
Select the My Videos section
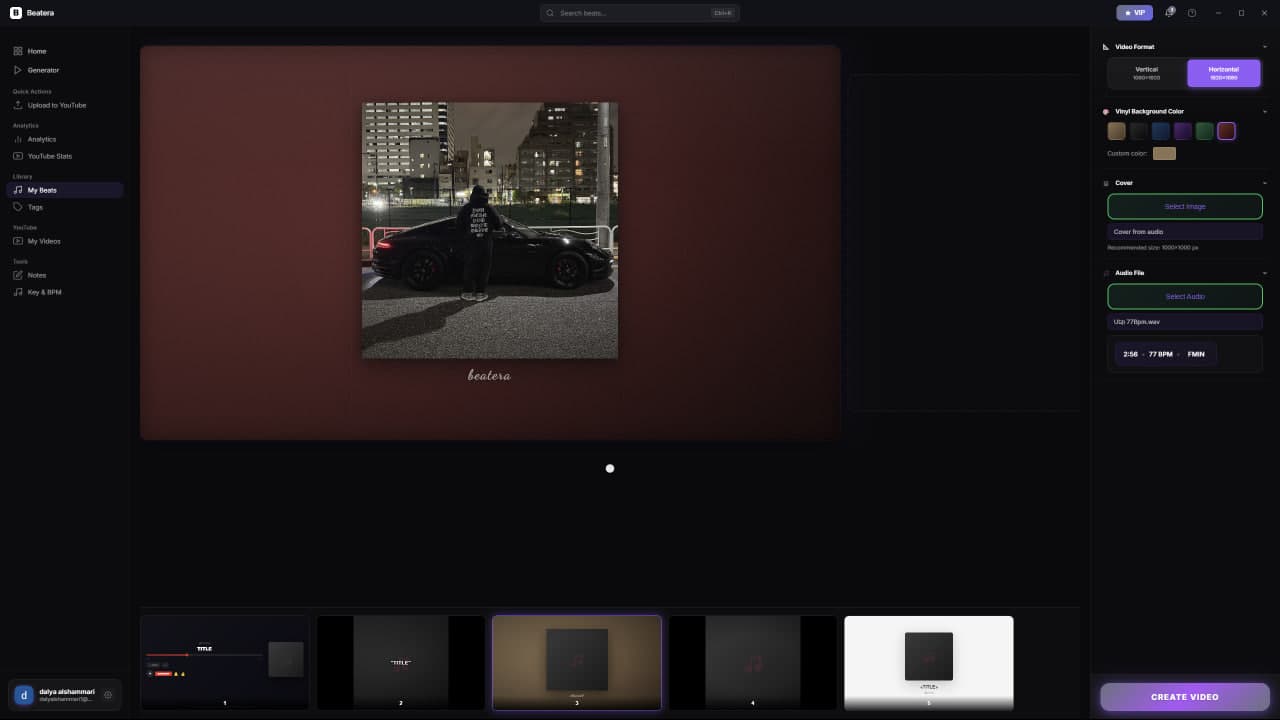42,241
